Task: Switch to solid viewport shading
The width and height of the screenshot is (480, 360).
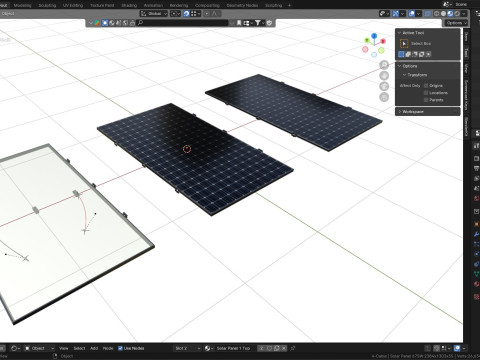Action: pyautogui.click(x=443, y=14)
